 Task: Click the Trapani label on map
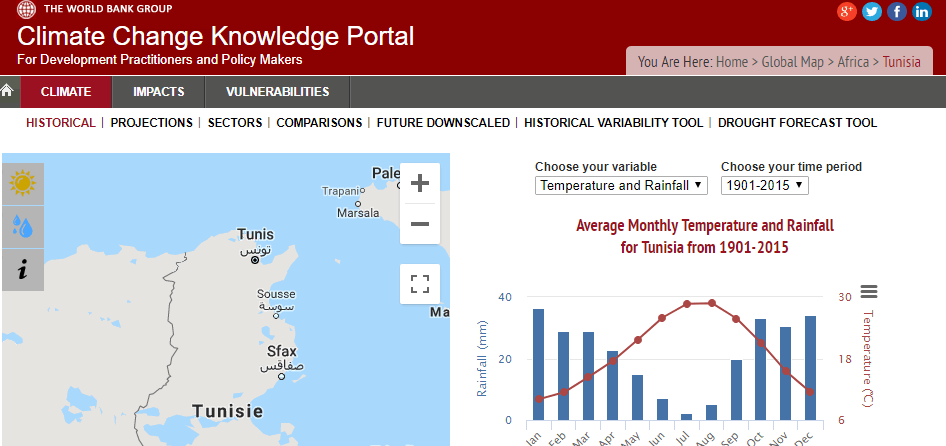pyautogui.click(x=341, y=191)
